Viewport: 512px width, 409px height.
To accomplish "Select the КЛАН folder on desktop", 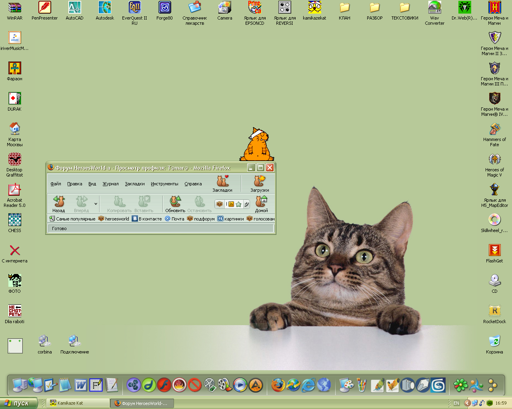I will click(344, 10).
